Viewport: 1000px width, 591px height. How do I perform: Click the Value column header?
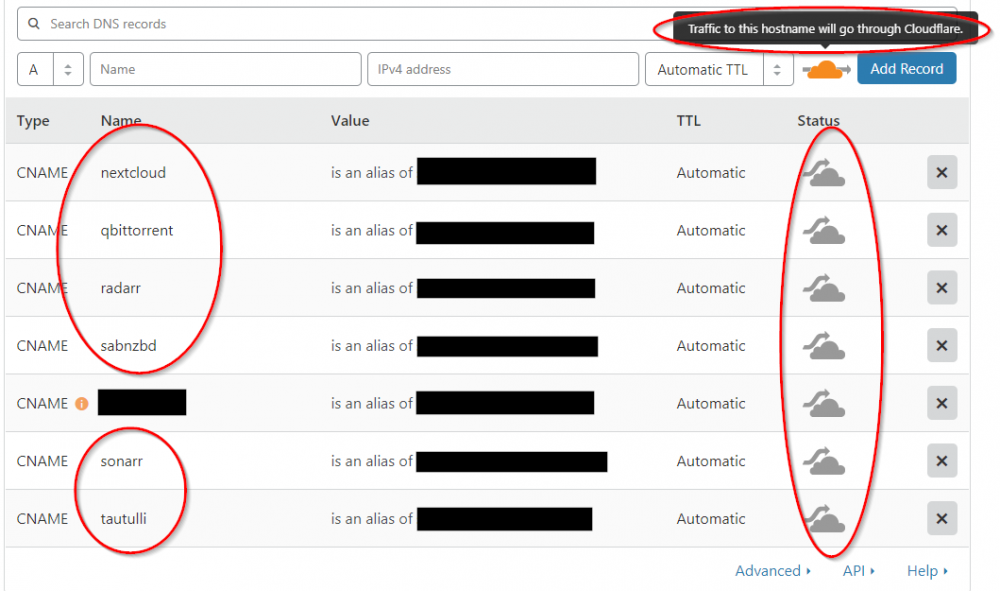(x=349, y=120)
